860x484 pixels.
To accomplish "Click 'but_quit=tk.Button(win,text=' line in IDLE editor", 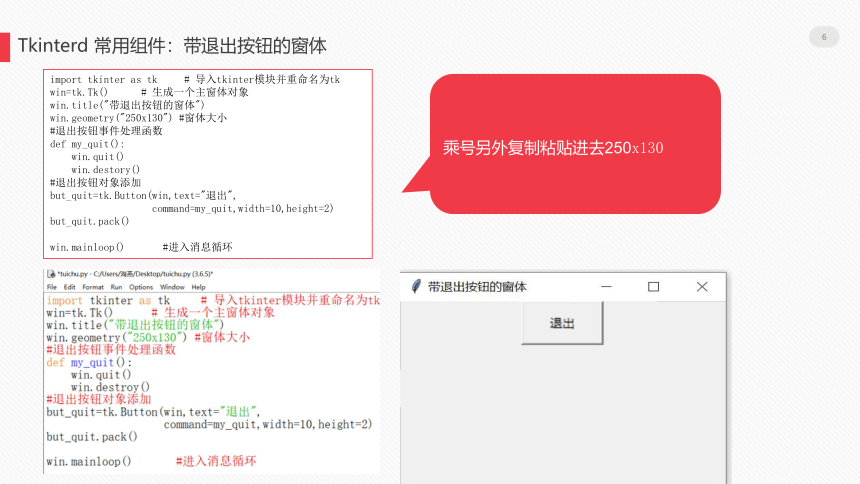I will pos(154,412).
